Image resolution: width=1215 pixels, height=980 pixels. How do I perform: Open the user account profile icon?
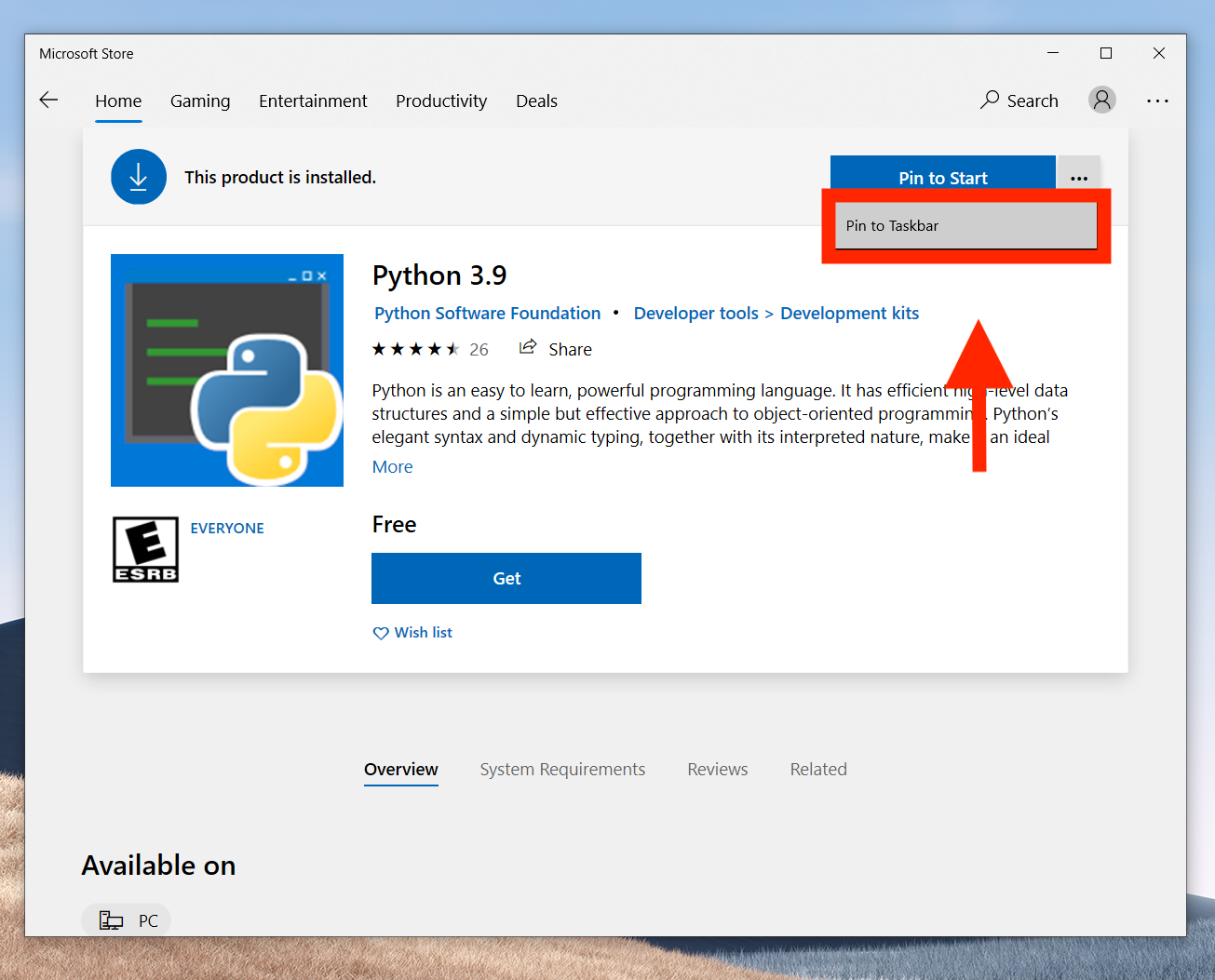(x=1102, y=100)
